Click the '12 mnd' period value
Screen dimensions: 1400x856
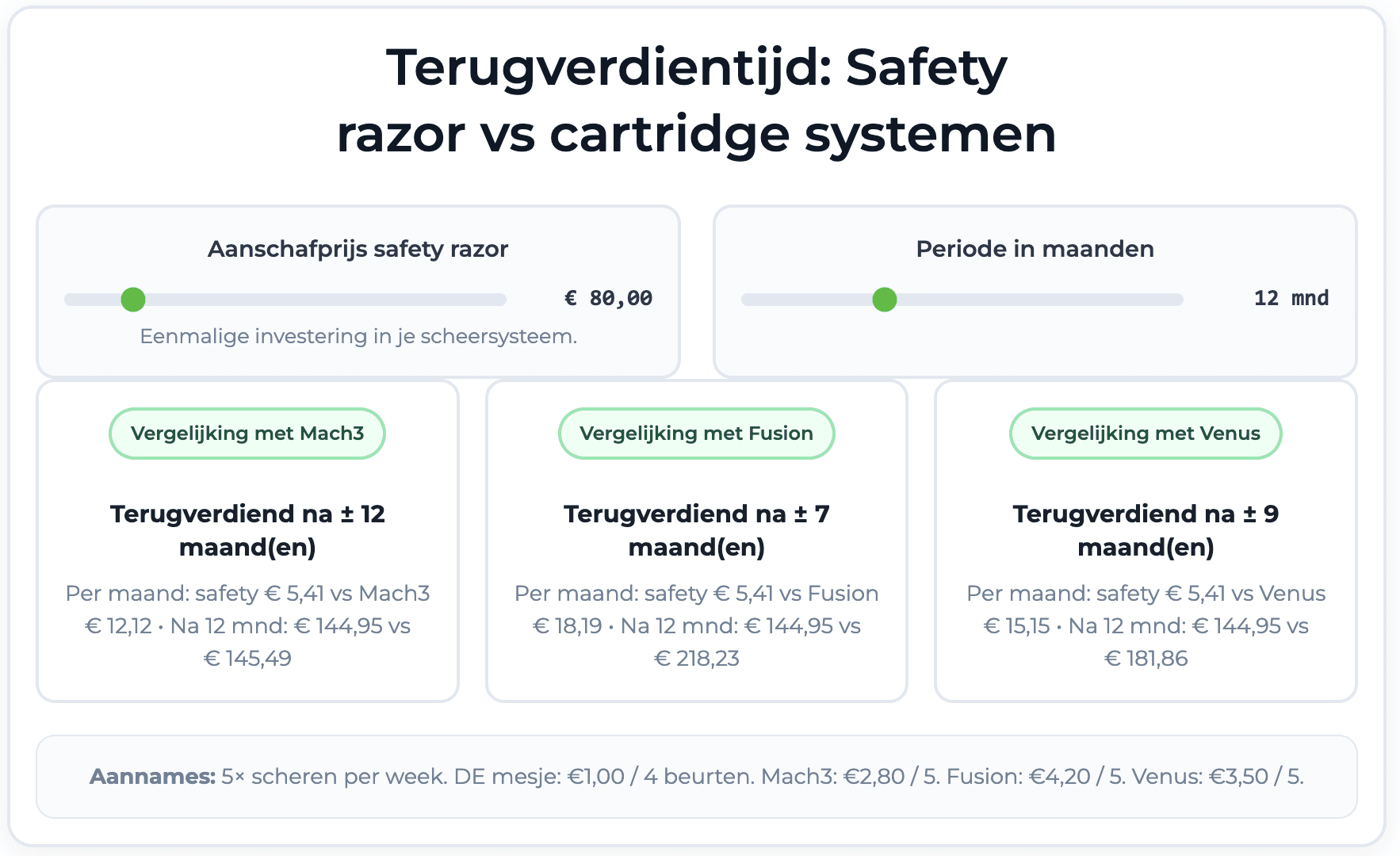click(1291, 299)
